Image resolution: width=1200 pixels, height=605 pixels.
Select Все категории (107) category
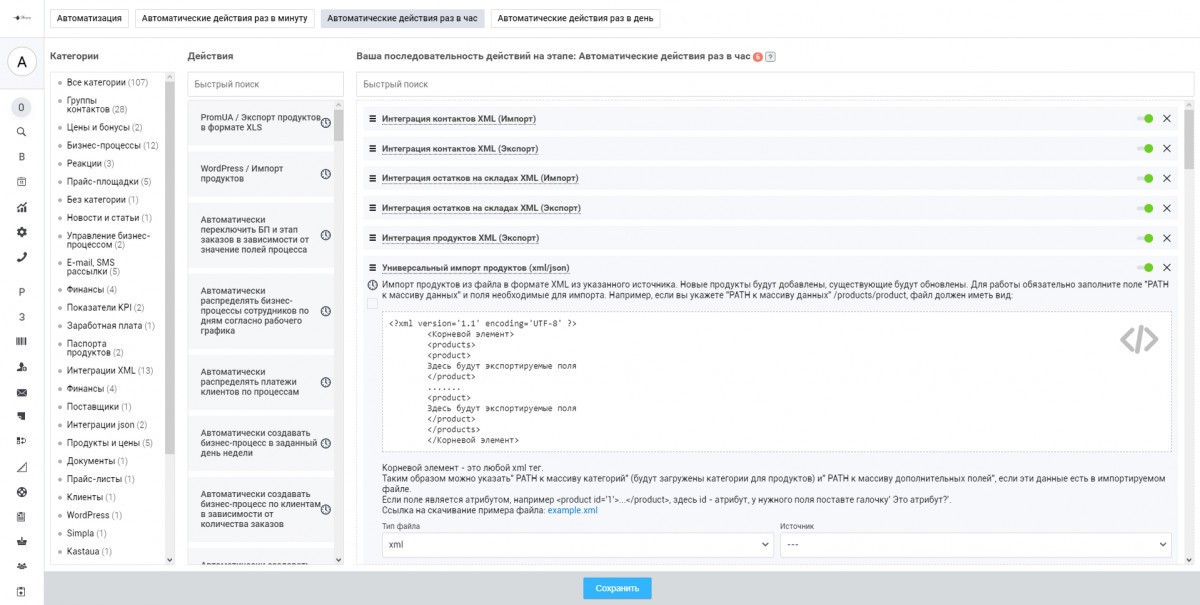[x=107, y=82]
